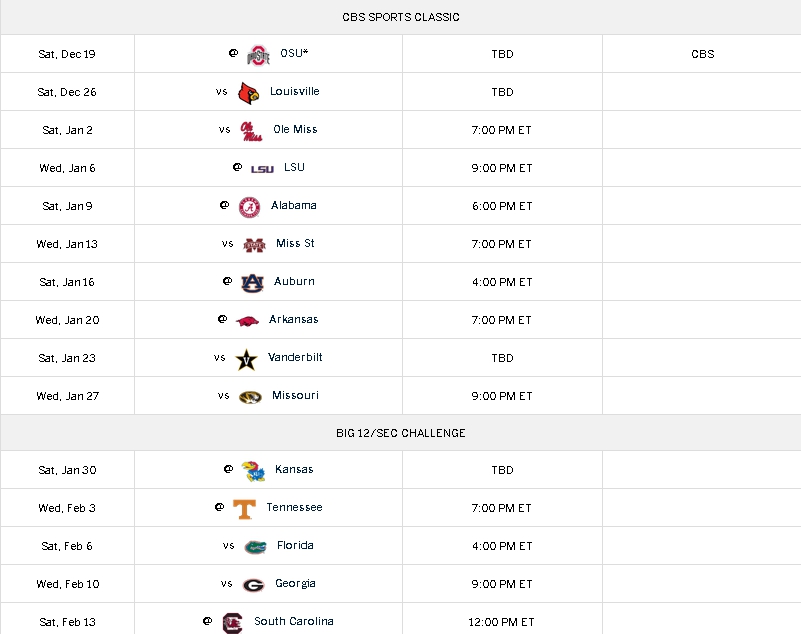
Task: Click the Auburn AU logo
Action: [x=252, y=283]
